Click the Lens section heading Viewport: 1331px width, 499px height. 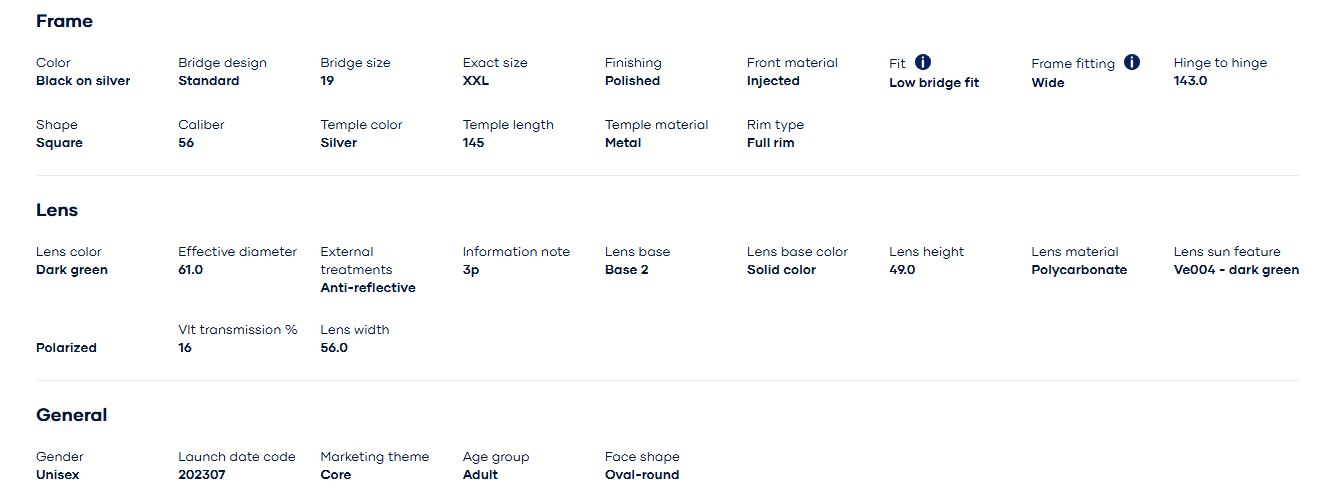tap(57, 210)
